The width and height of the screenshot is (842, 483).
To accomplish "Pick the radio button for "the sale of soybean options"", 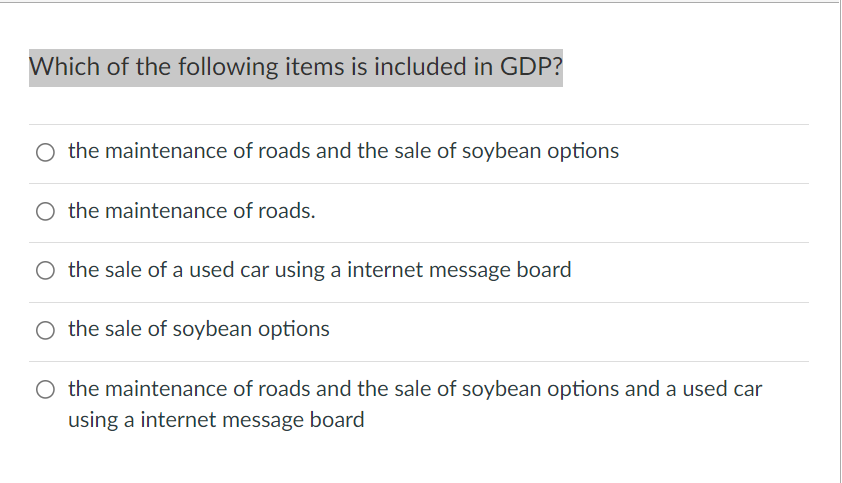I will tap(45, 330).
